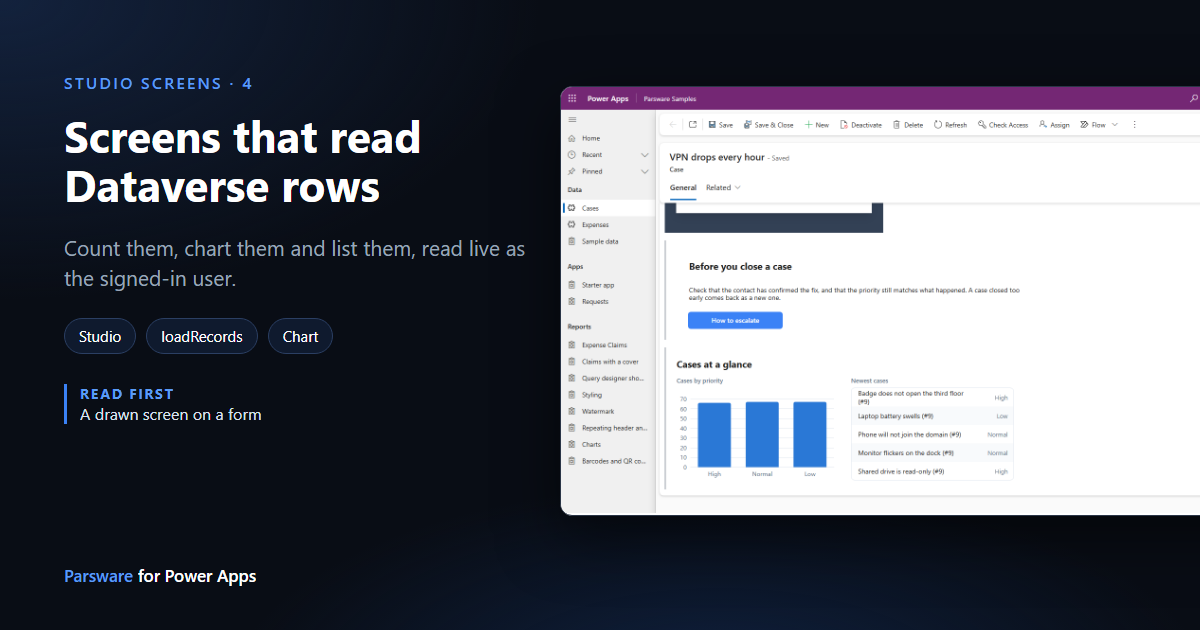The height and width of the screenshot is (630, 1200).
Task: Select 'Phone will not join the domain' row
Action: 932,435
